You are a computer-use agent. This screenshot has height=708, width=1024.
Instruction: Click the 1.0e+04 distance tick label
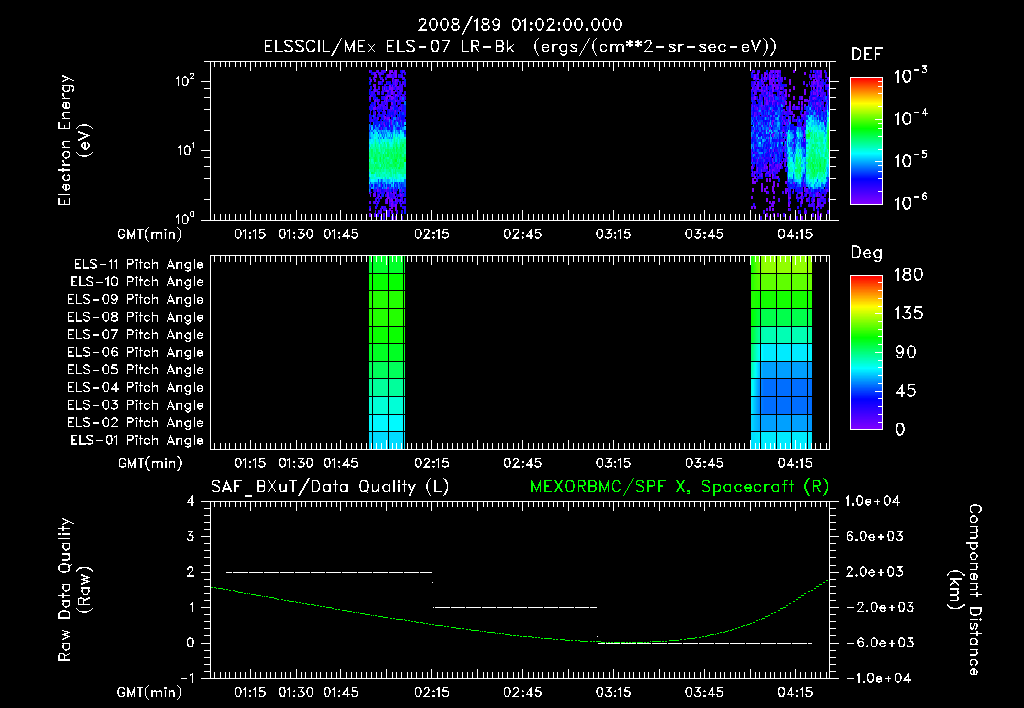(872, 501)
